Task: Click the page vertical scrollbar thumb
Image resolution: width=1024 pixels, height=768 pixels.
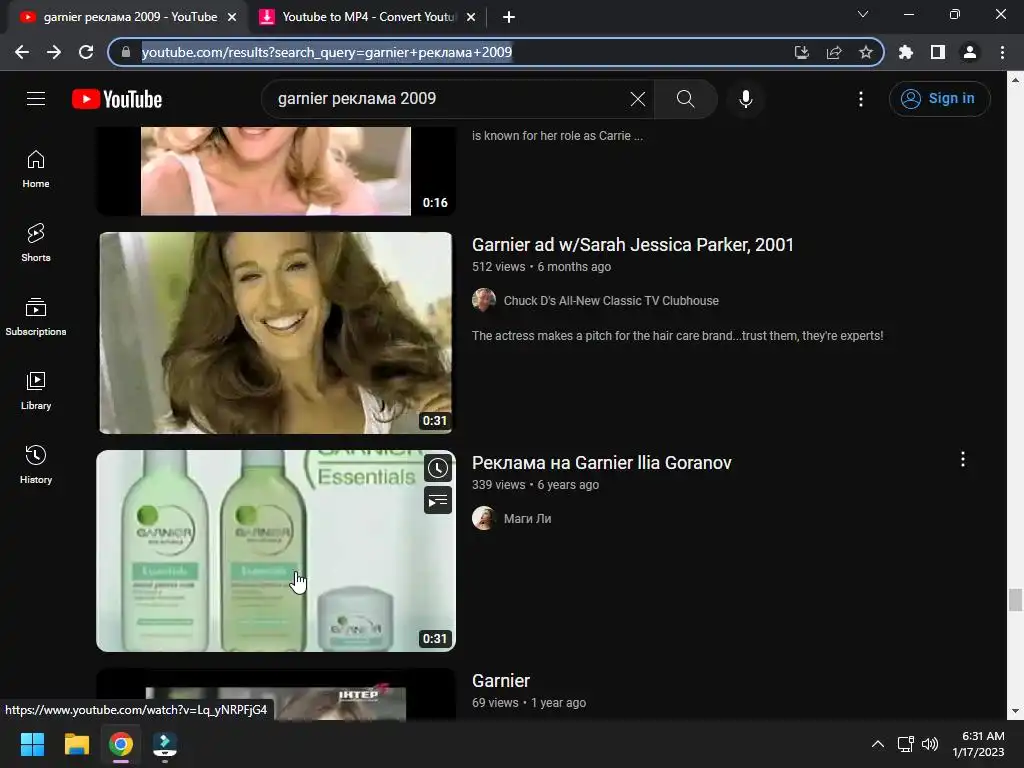Action: coord(1014,600)
